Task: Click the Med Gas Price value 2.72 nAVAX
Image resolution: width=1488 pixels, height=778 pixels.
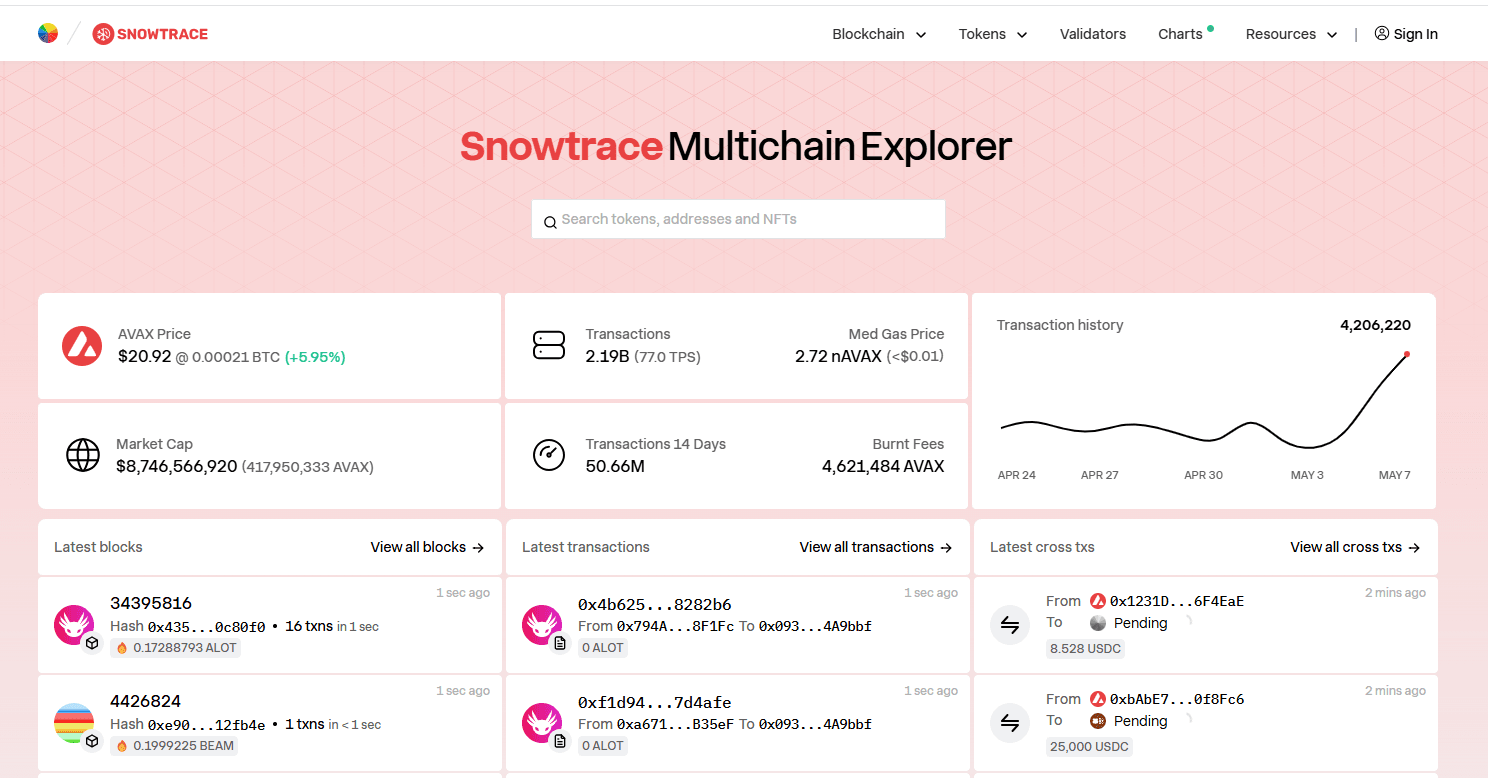Action: click(x=839, y=356)
